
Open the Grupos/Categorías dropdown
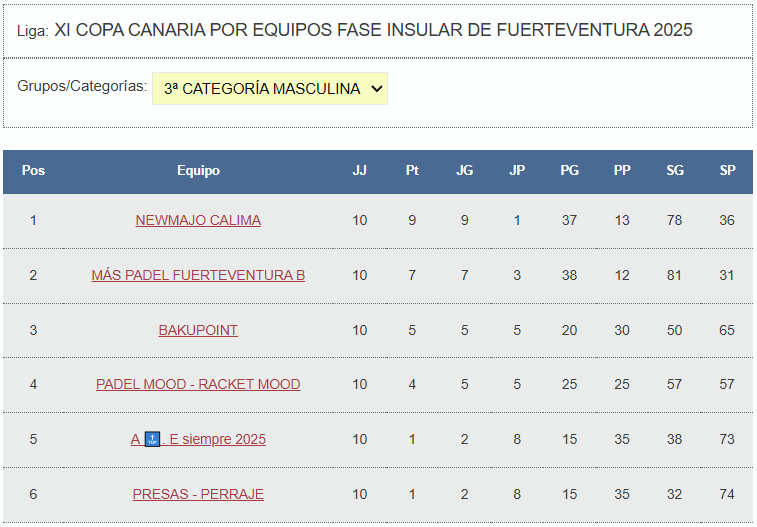tap(270, 88)
